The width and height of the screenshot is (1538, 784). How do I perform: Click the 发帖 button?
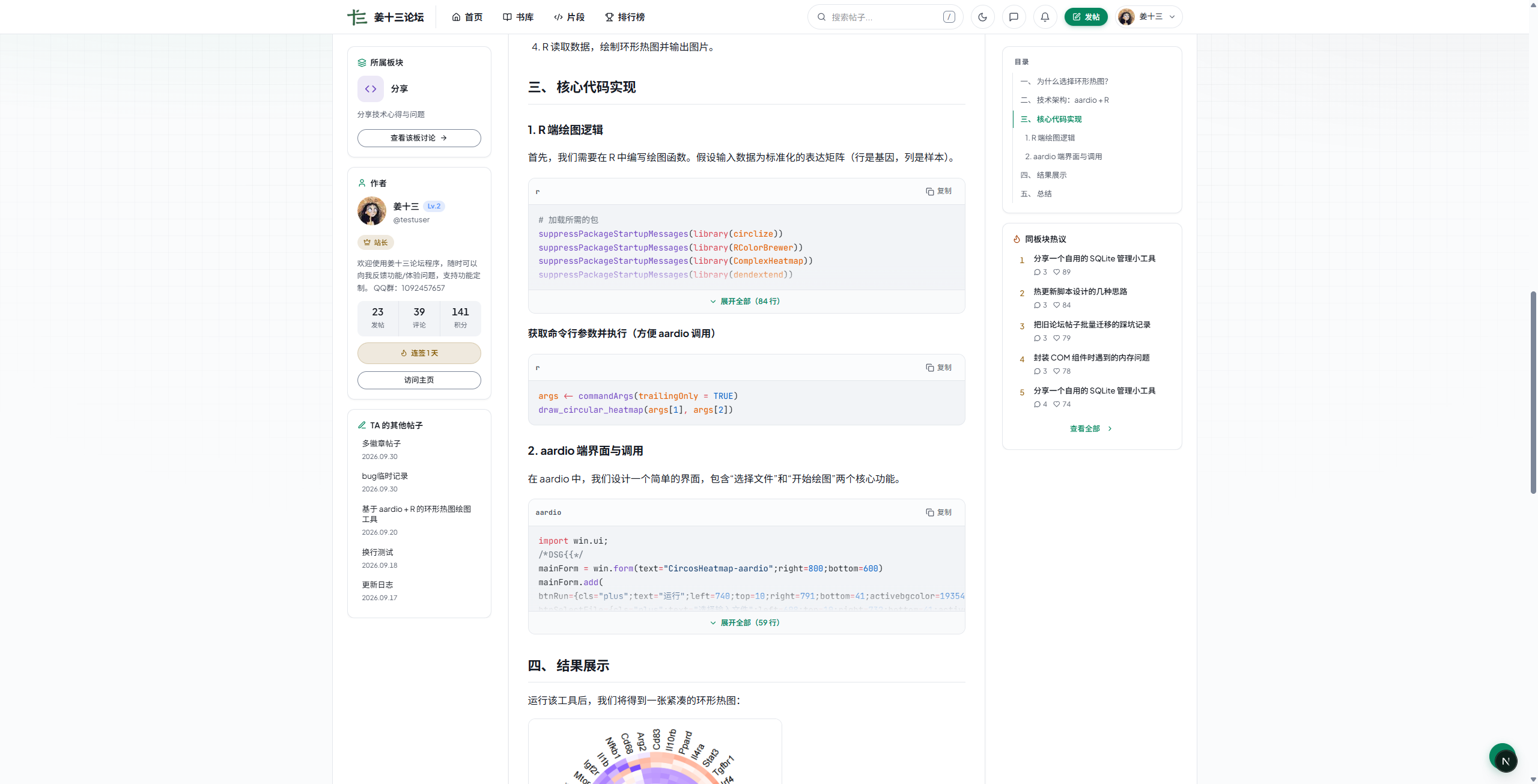click(x=1086, y=17)
